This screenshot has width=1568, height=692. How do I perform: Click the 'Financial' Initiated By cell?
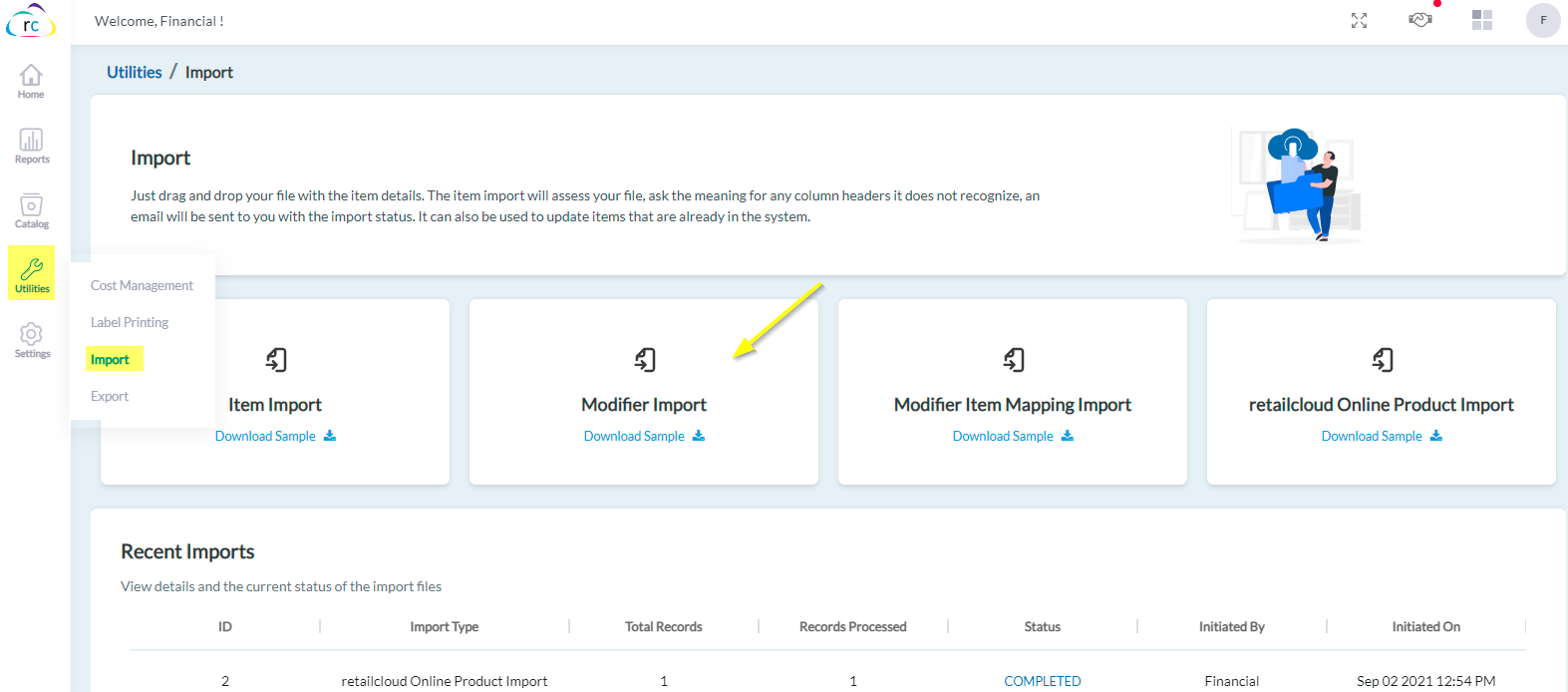tap(1232, 681)
